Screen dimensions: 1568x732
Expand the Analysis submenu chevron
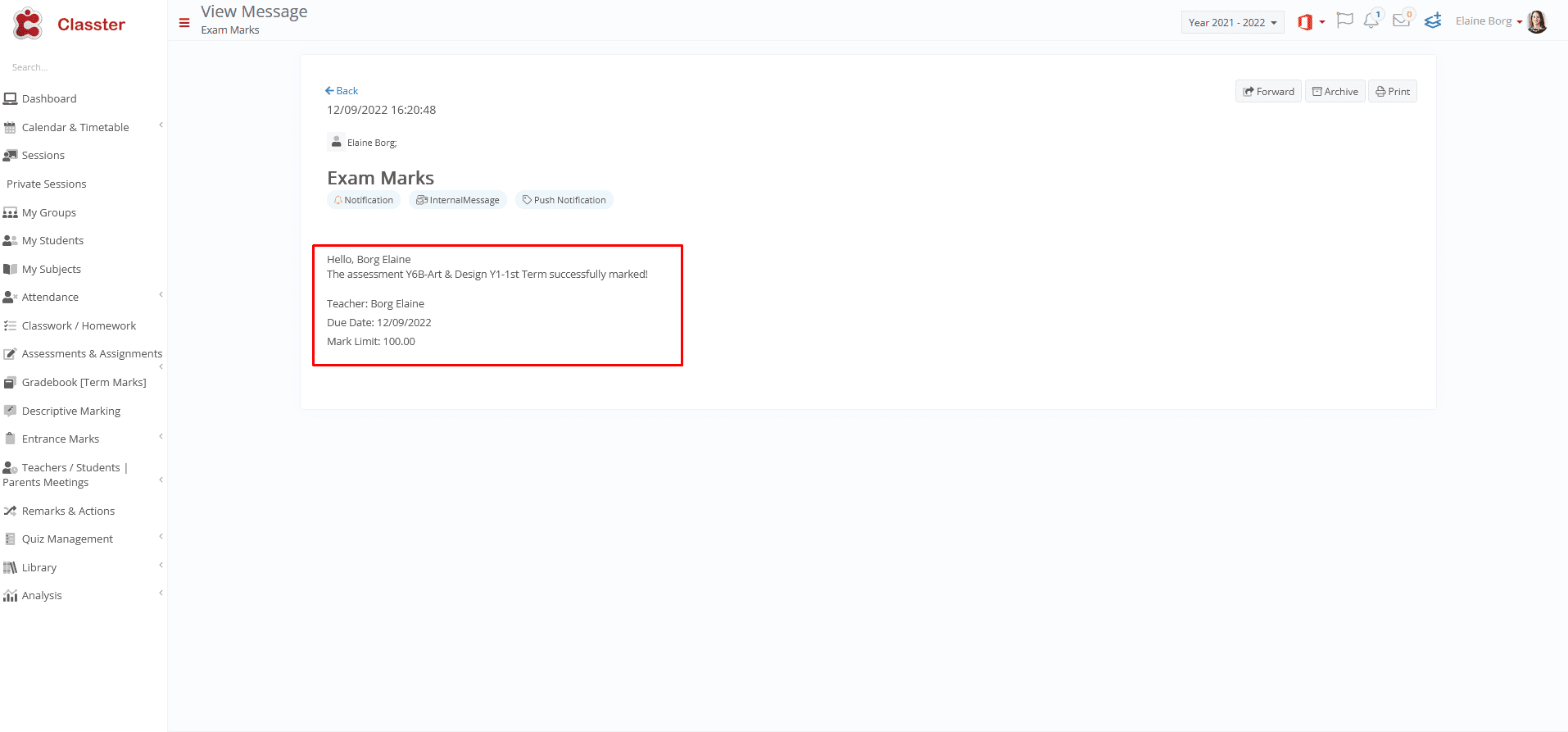161,593
